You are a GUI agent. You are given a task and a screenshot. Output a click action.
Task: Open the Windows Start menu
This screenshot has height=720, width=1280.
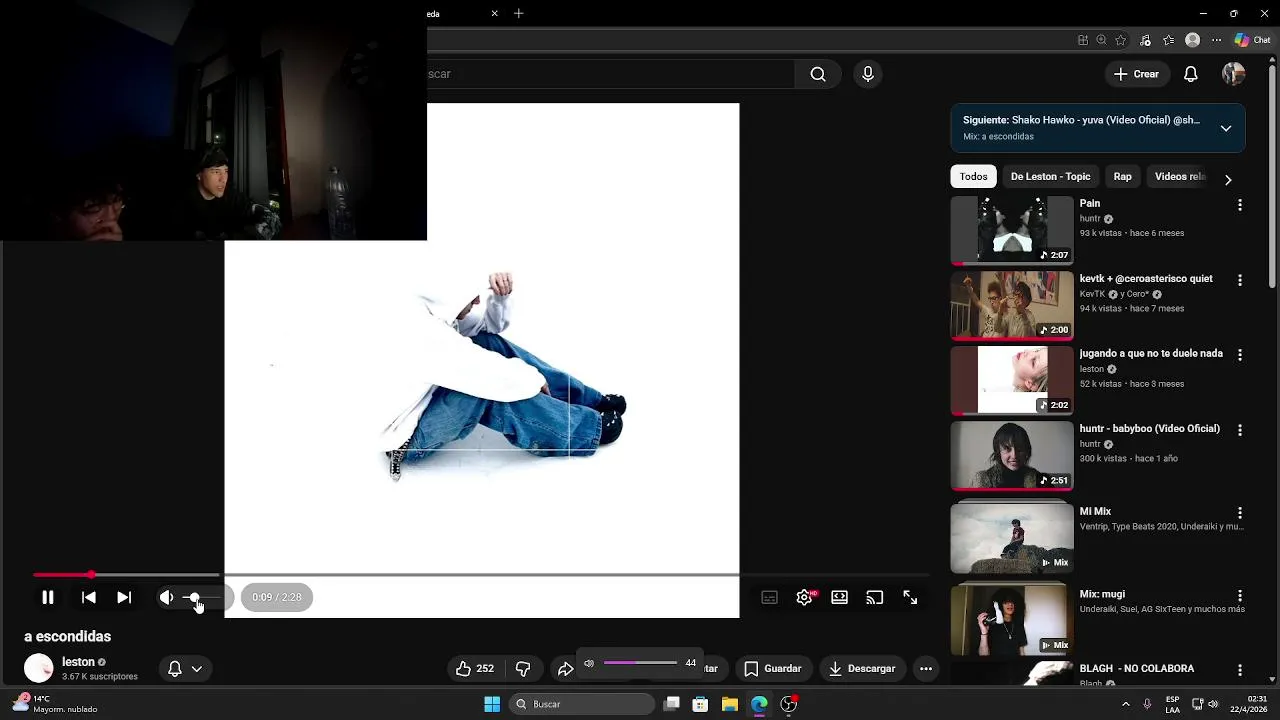pos(492,704)
